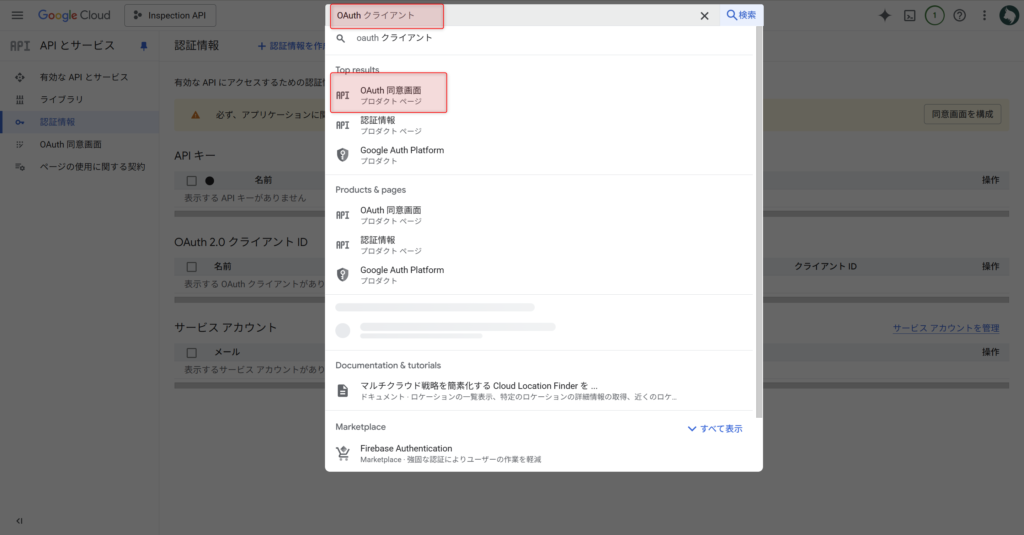This screenshot has width=1024, height=535.
Task: Toggle select-all checkbox in API キー table
Action: pos(192,181)
